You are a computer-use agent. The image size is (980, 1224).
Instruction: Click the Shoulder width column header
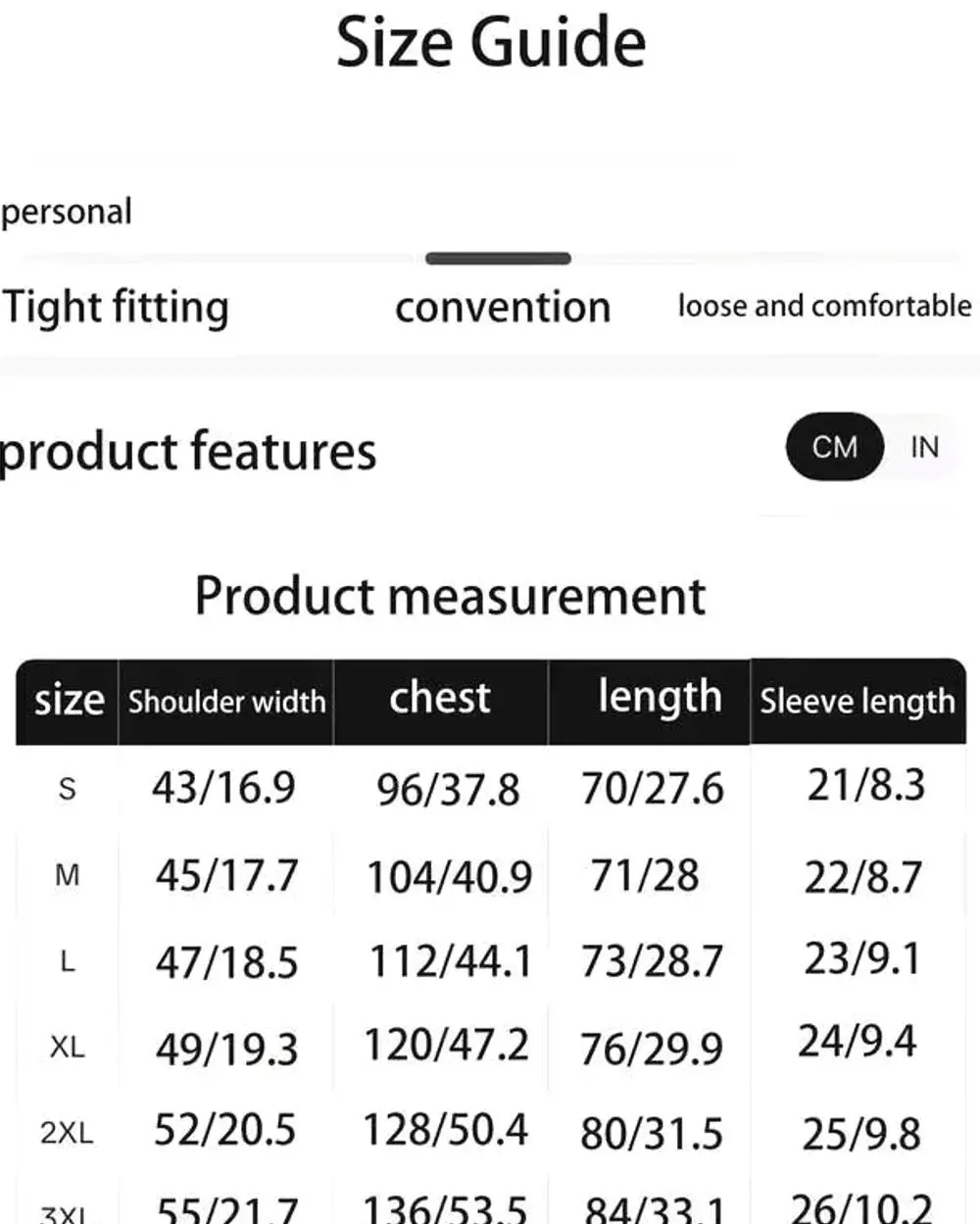(226, 702)
